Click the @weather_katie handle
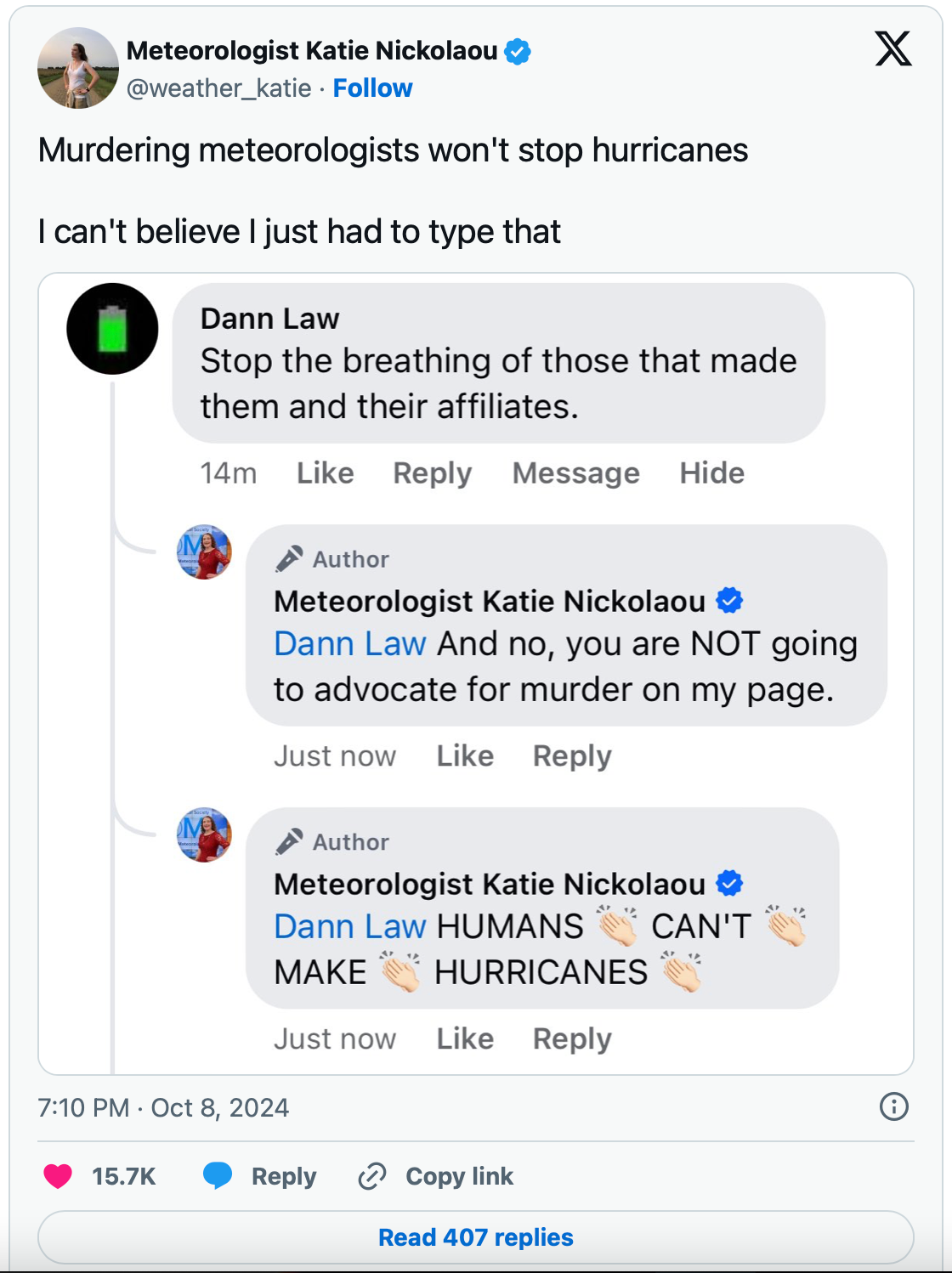 click(218, 88)
